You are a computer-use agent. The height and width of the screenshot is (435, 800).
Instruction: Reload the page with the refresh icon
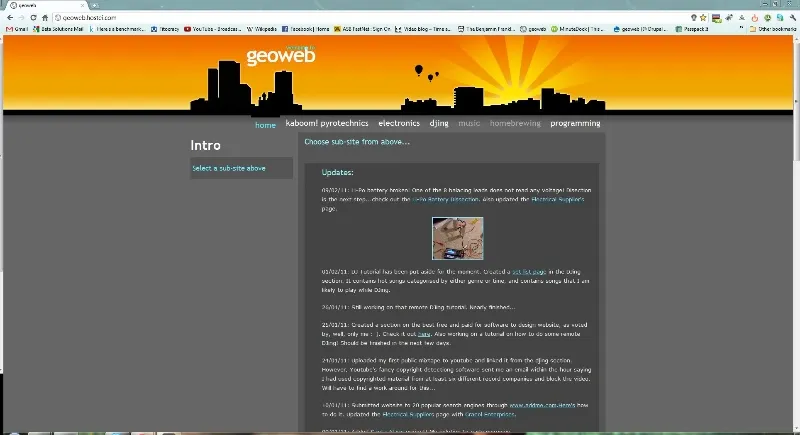32,18
